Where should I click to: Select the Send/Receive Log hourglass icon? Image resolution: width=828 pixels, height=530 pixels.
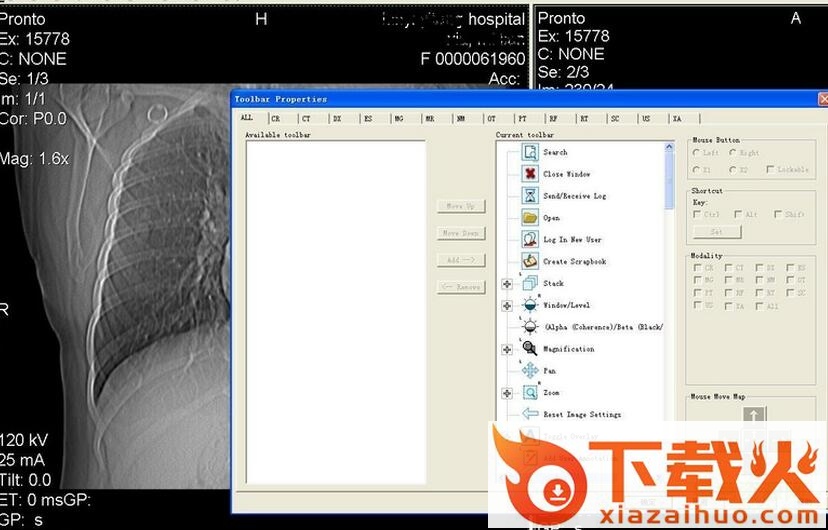[530, 196]
